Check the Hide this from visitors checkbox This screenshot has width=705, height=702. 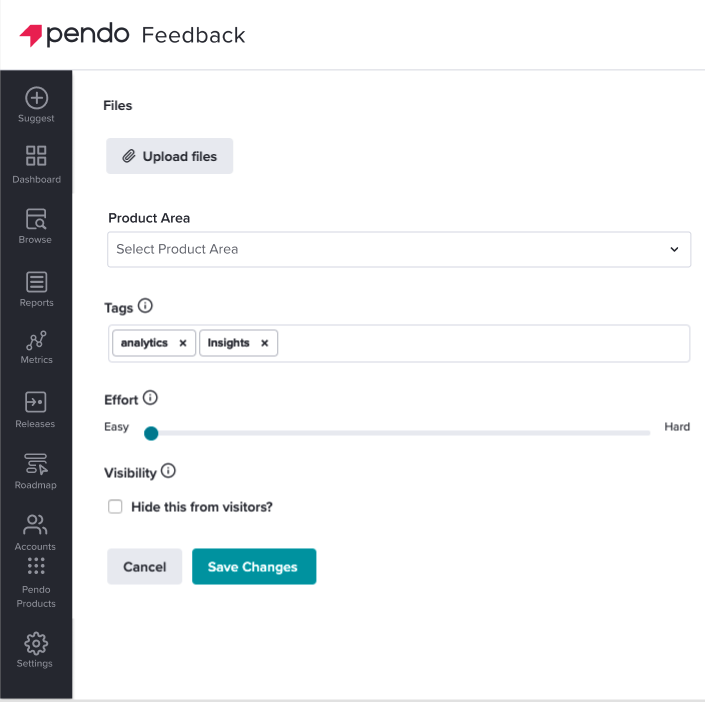115,506
